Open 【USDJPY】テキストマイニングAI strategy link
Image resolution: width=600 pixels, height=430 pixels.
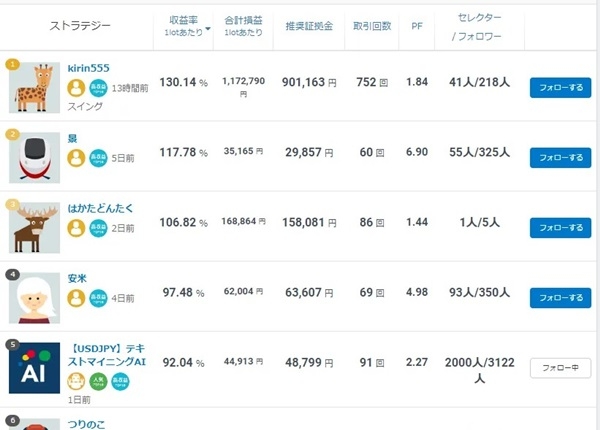(107, 355)
